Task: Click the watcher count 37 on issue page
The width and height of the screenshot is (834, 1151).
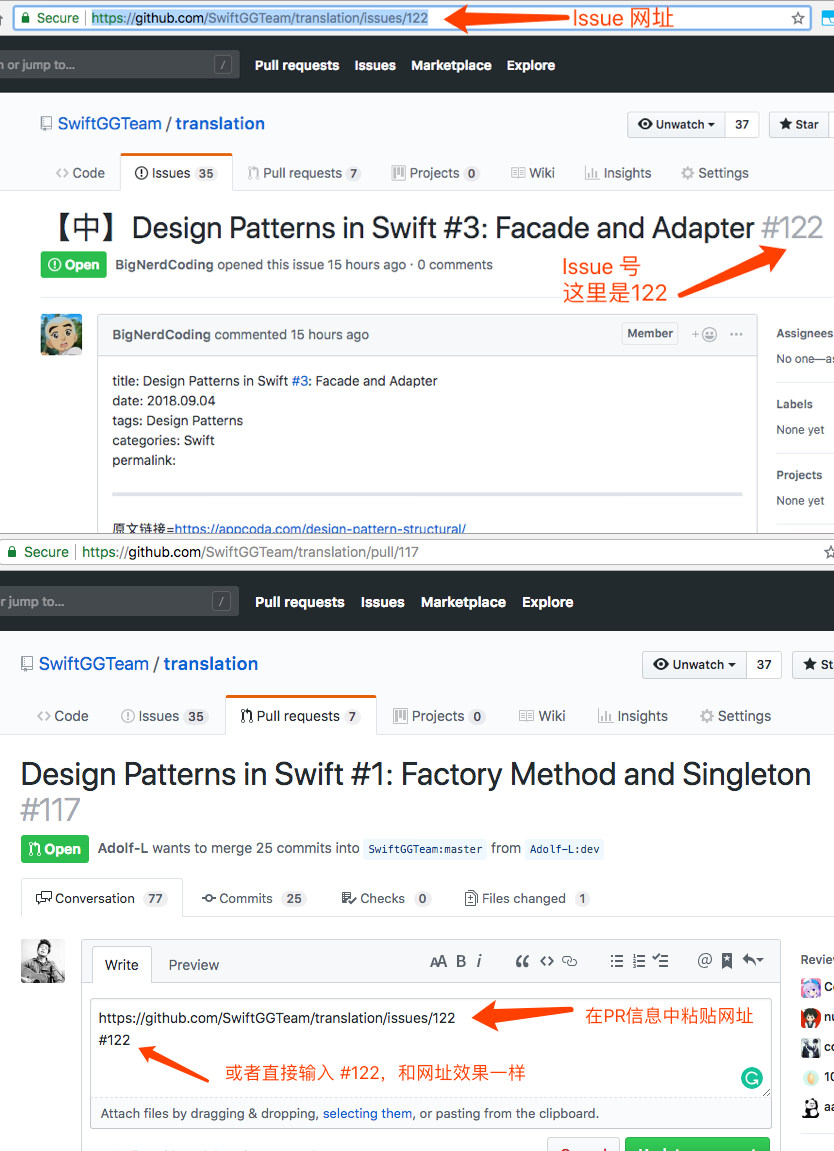Action: 742,125
